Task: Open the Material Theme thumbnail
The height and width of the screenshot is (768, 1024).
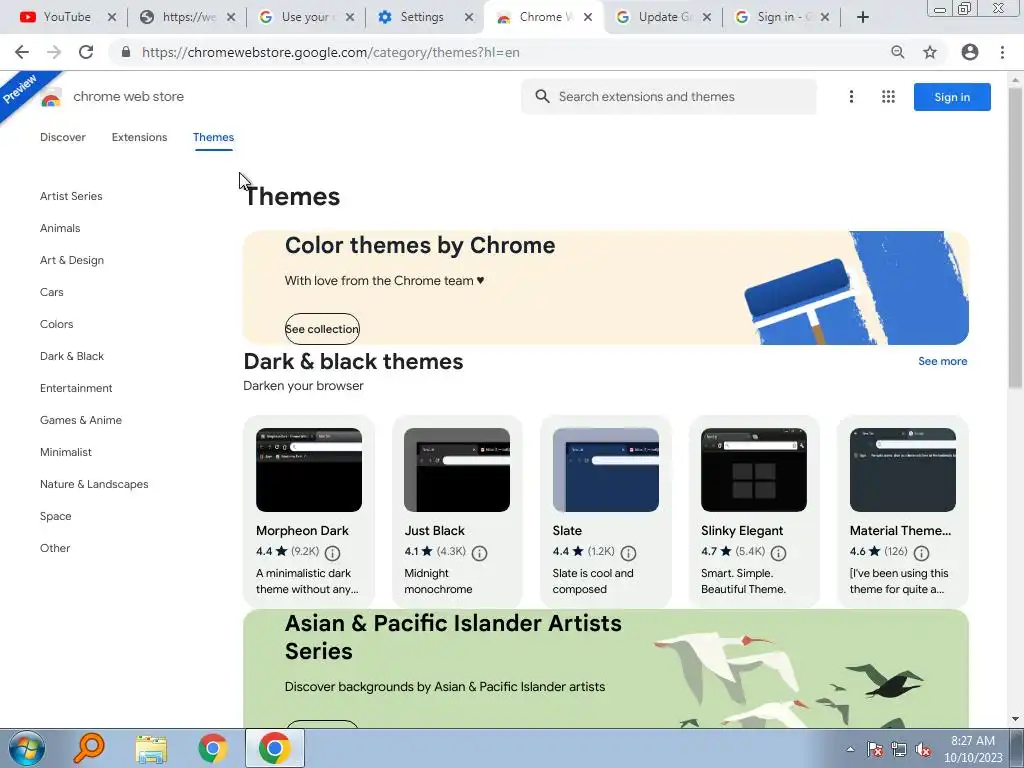Action: 903,470
